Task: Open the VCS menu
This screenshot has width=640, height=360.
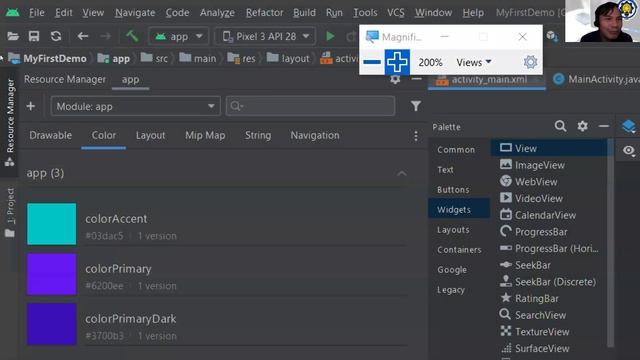Action: click(396, 13)
